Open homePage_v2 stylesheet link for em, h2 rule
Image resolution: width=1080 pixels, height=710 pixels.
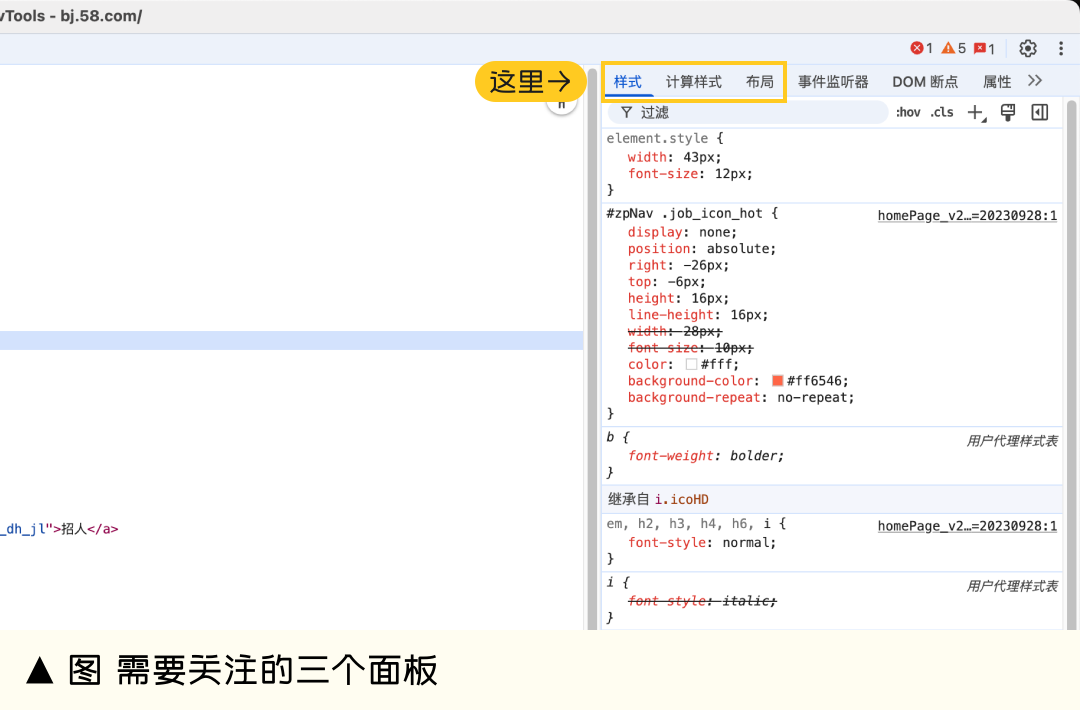[x=967, y=526]
